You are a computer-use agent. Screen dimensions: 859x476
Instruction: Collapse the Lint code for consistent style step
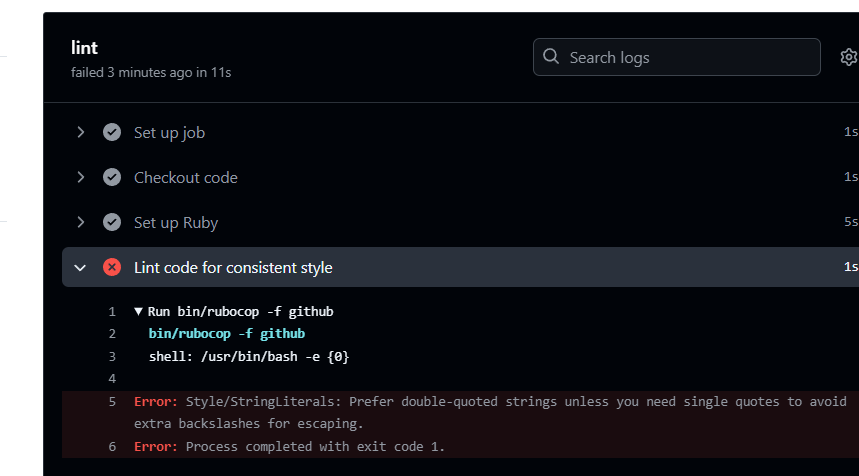coord(81,267)
